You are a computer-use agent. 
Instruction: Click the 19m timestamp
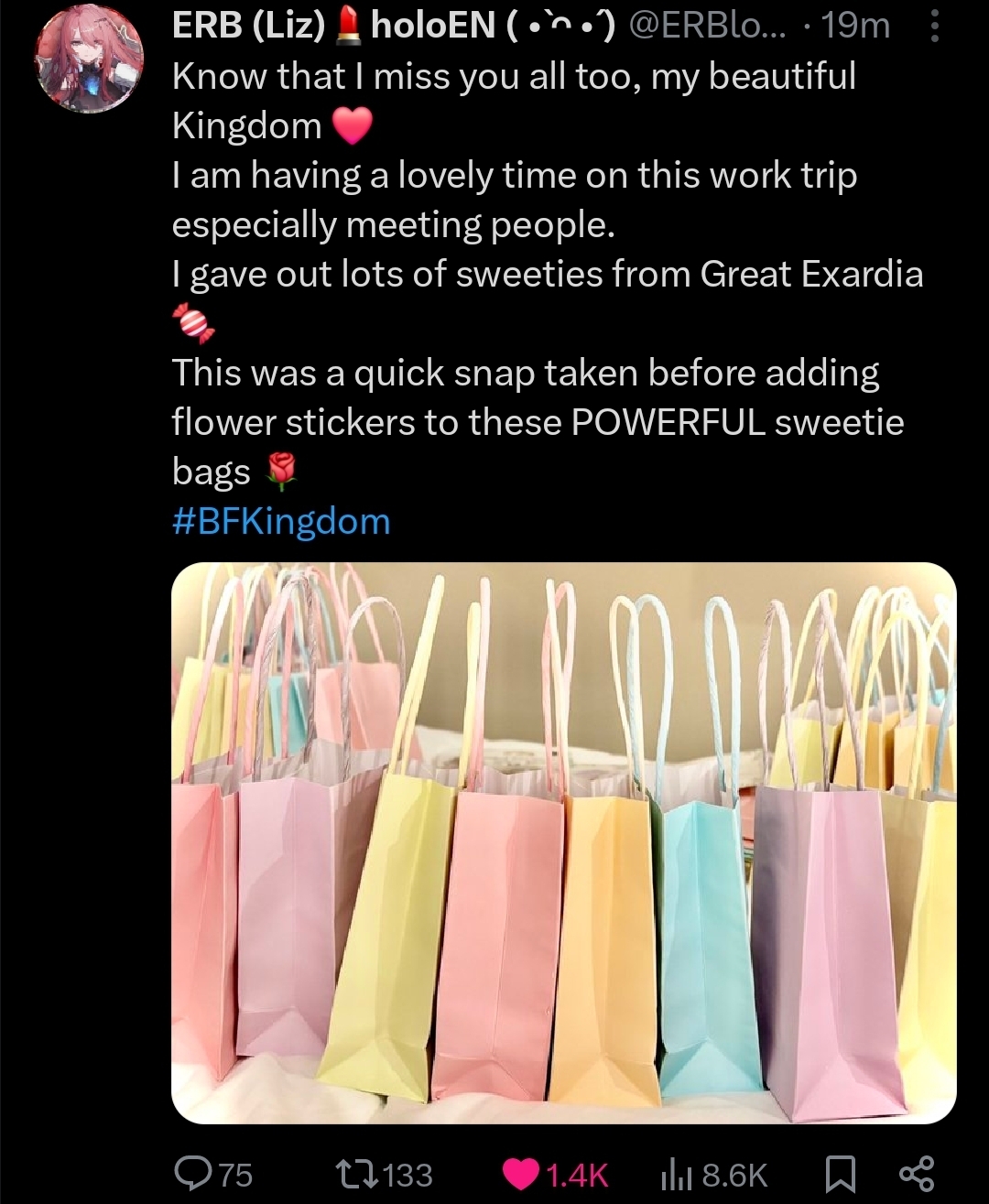(855, 27)
